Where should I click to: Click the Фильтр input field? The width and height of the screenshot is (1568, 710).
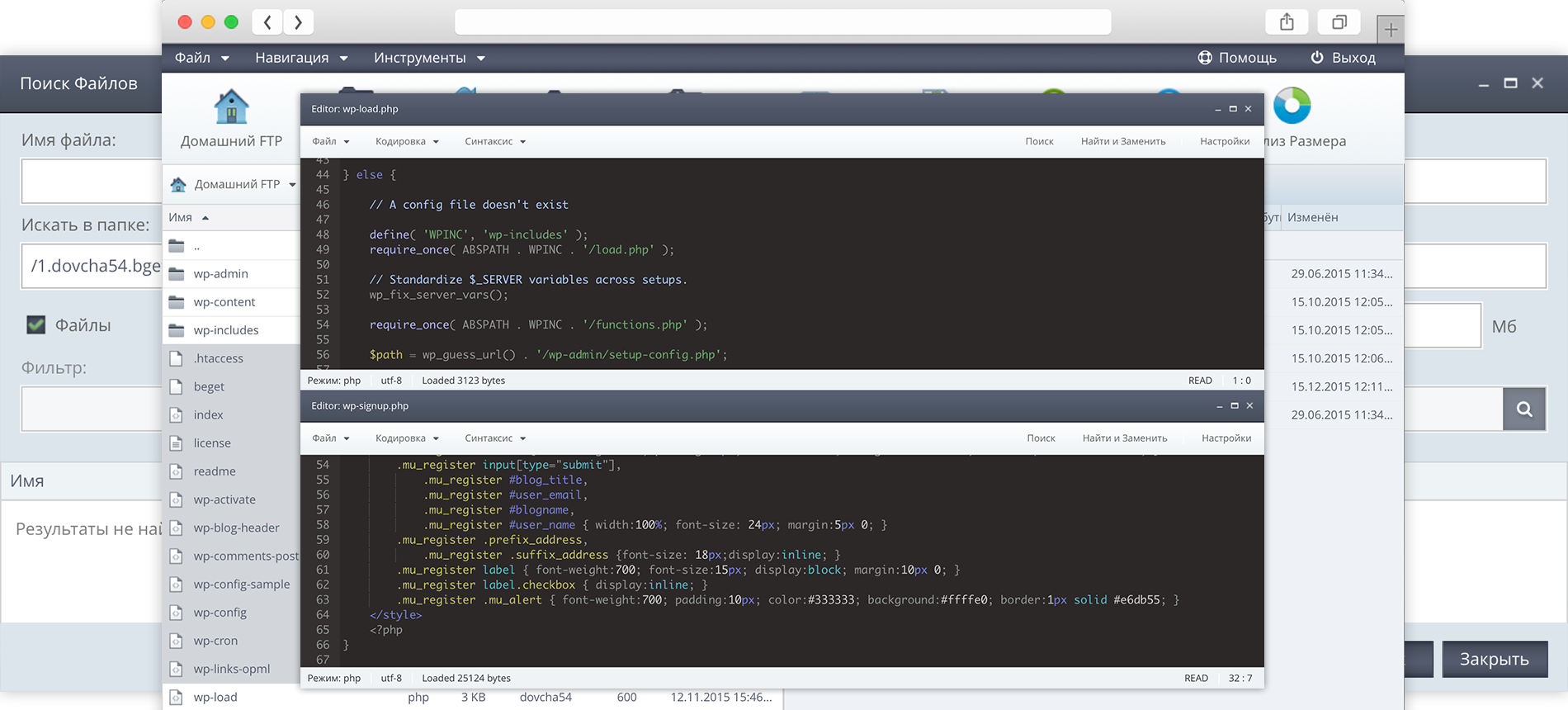(91, 409)
